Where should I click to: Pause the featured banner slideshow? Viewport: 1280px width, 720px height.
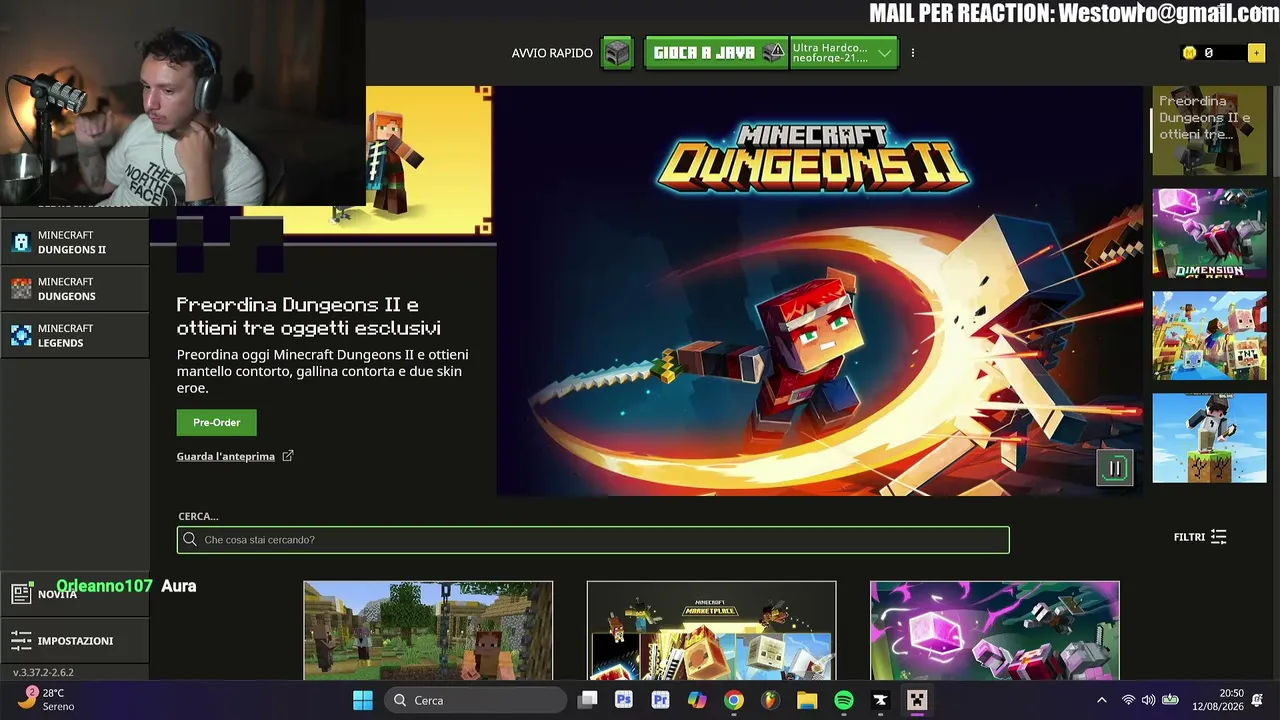(1115, 468)
